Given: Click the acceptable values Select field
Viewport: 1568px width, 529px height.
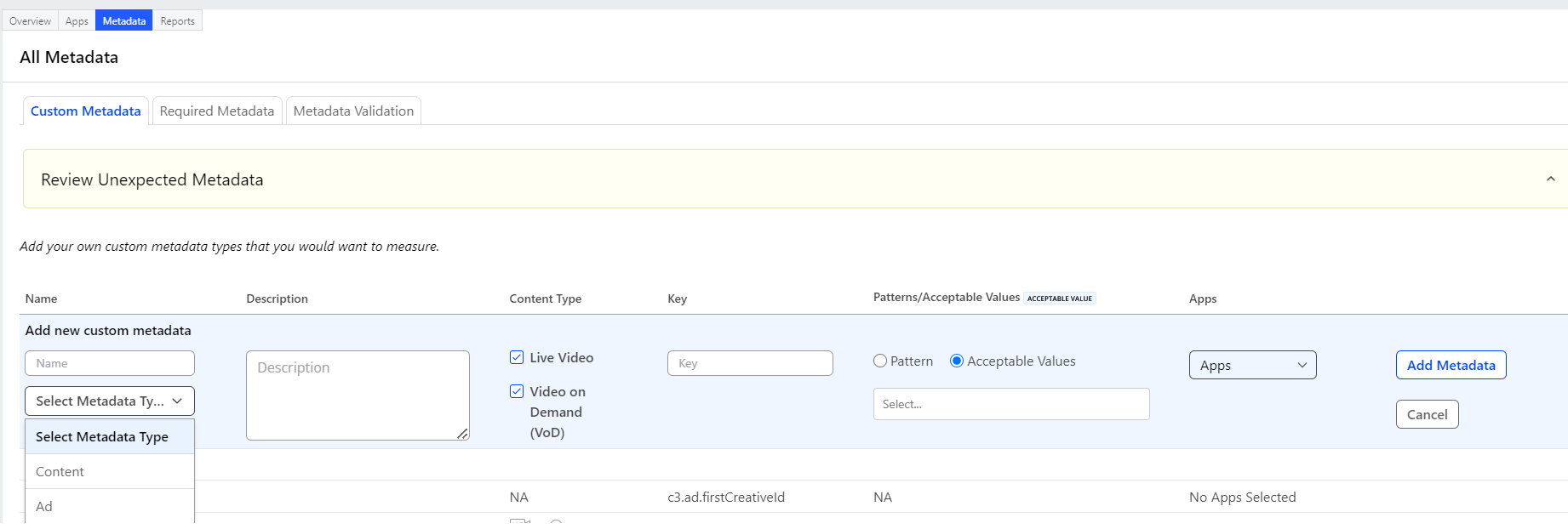Looking at the screenshot, I should coord(1011,404).
